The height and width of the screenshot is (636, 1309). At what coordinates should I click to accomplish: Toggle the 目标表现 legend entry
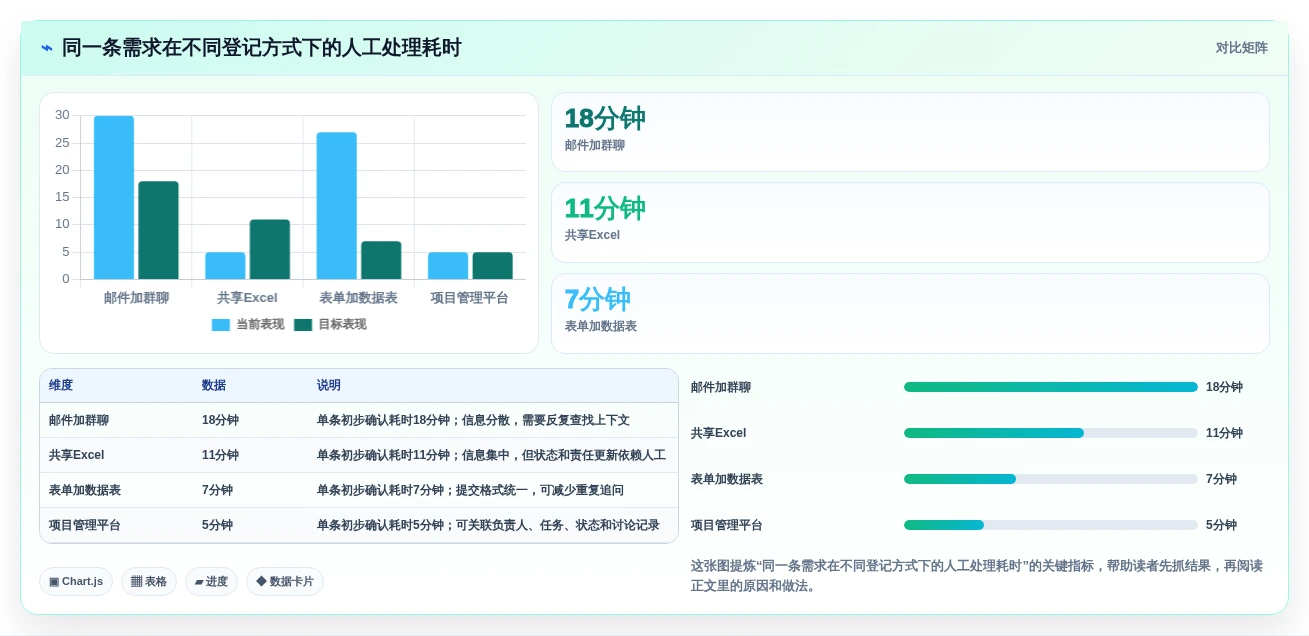pos(330,325)
